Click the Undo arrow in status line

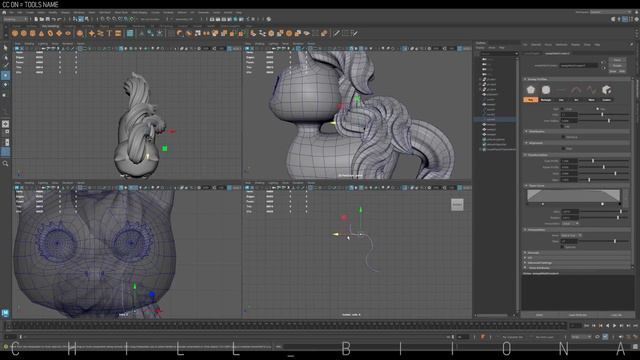pyautogui.click(x=54, y=19)
